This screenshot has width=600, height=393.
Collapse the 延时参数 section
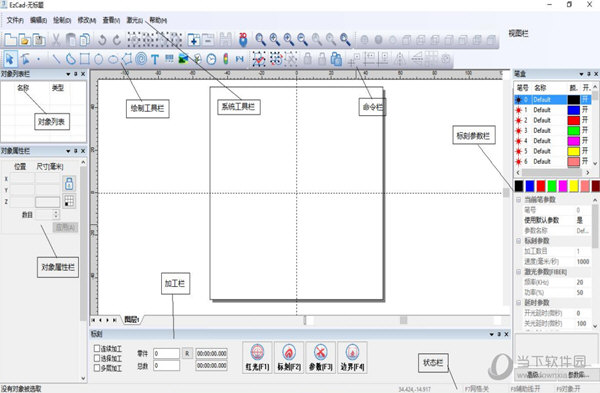(x=518, y=303)
